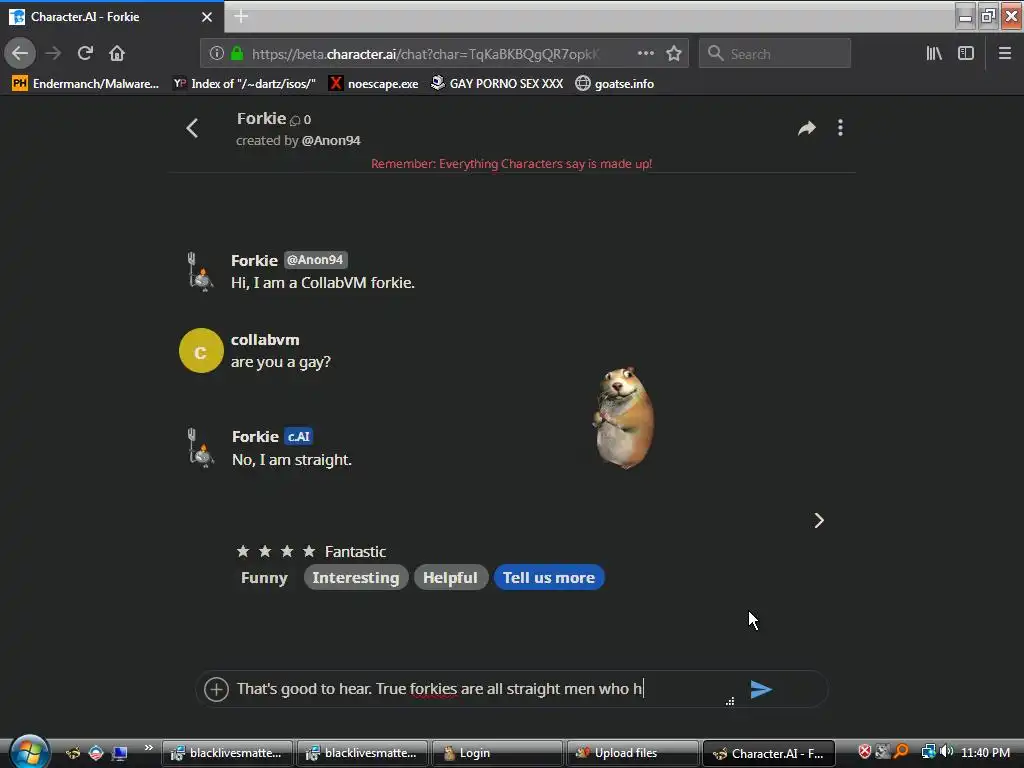
Task: Reload the current page
Action: [x=86, y=53]
